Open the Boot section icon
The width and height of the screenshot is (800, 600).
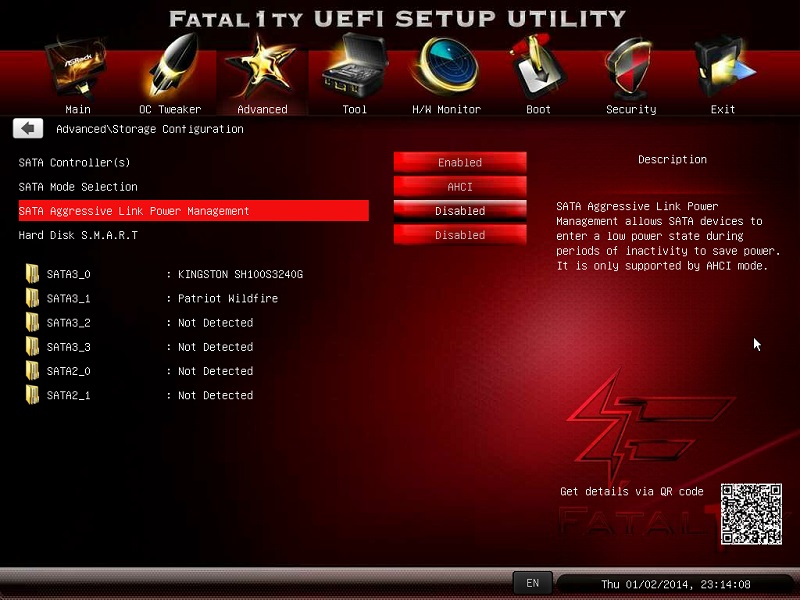coord(538,70)
